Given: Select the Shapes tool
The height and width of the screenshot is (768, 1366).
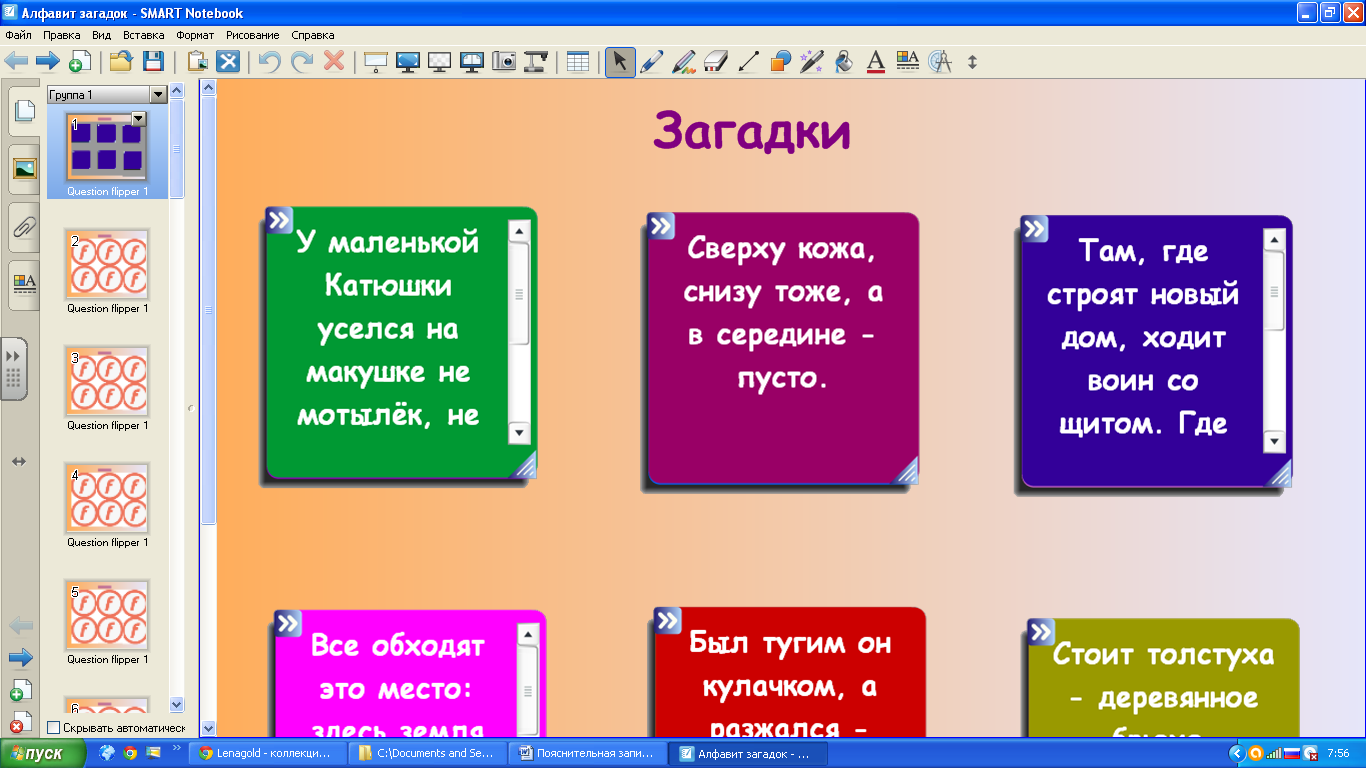Looking at the screenshot, I should coord(780,61).
